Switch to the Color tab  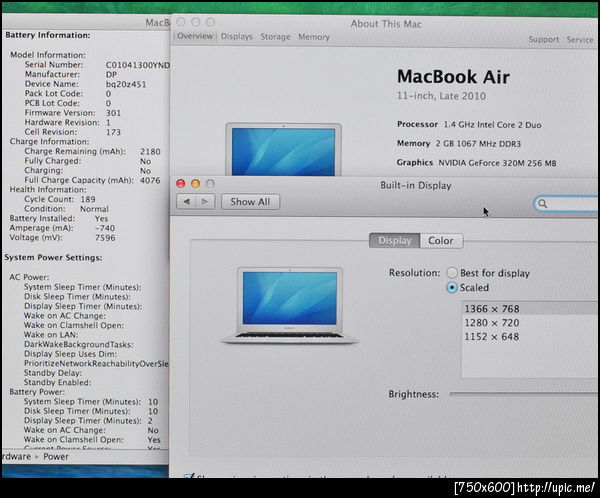(x=441, y=241)
